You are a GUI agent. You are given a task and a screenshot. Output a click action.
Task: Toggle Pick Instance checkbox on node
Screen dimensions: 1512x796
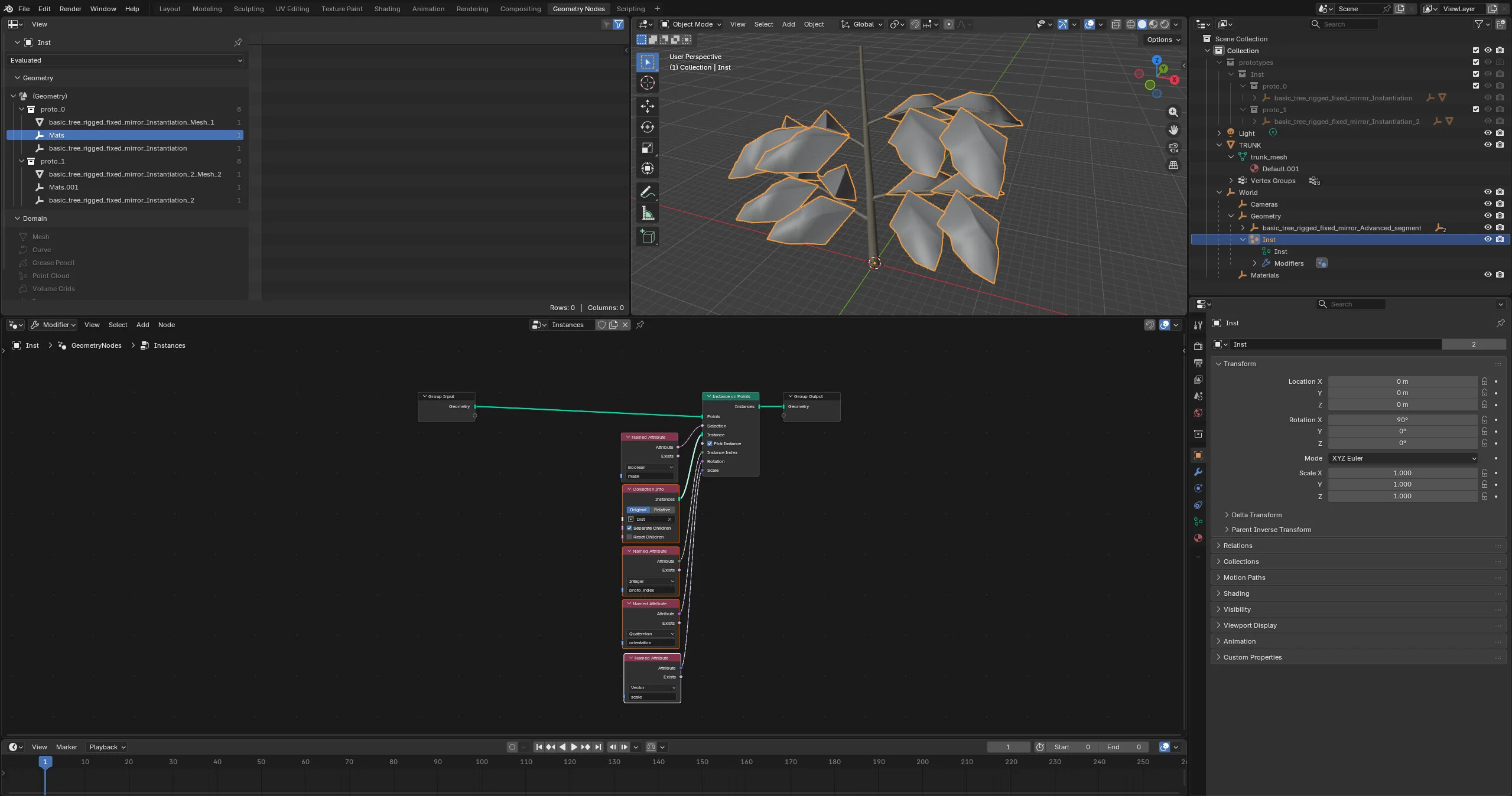(x=710, y=443)
